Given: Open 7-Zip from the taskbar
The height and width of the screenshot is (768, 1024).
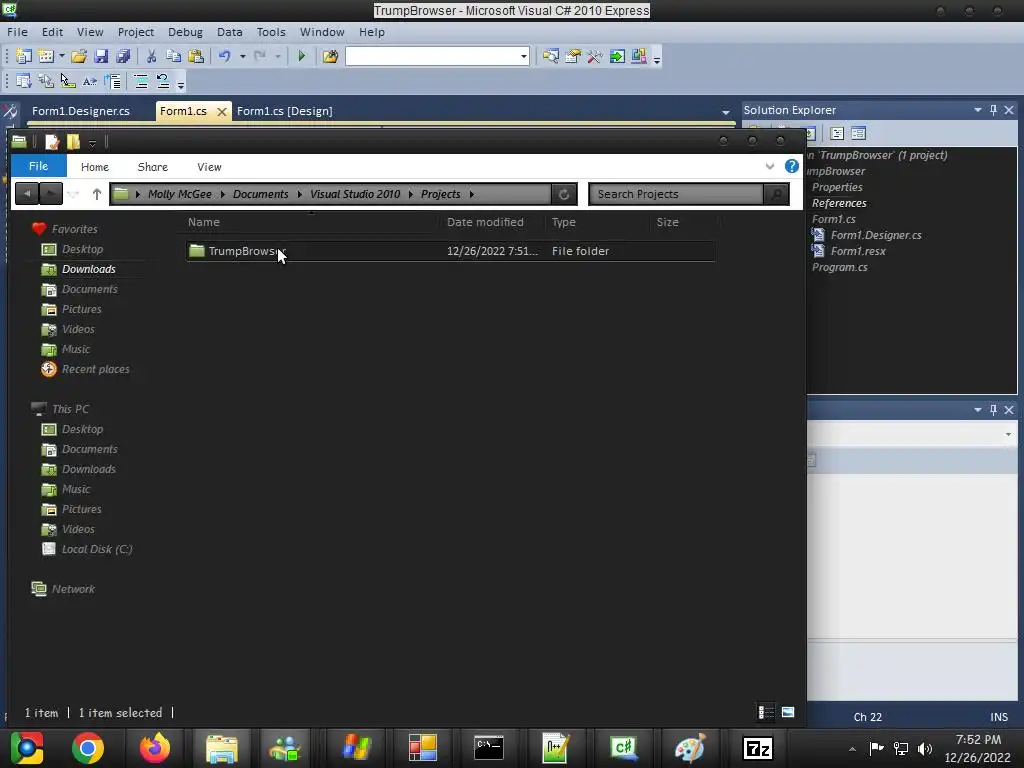Looking at the screenshot, I should (x=758, y=748).
